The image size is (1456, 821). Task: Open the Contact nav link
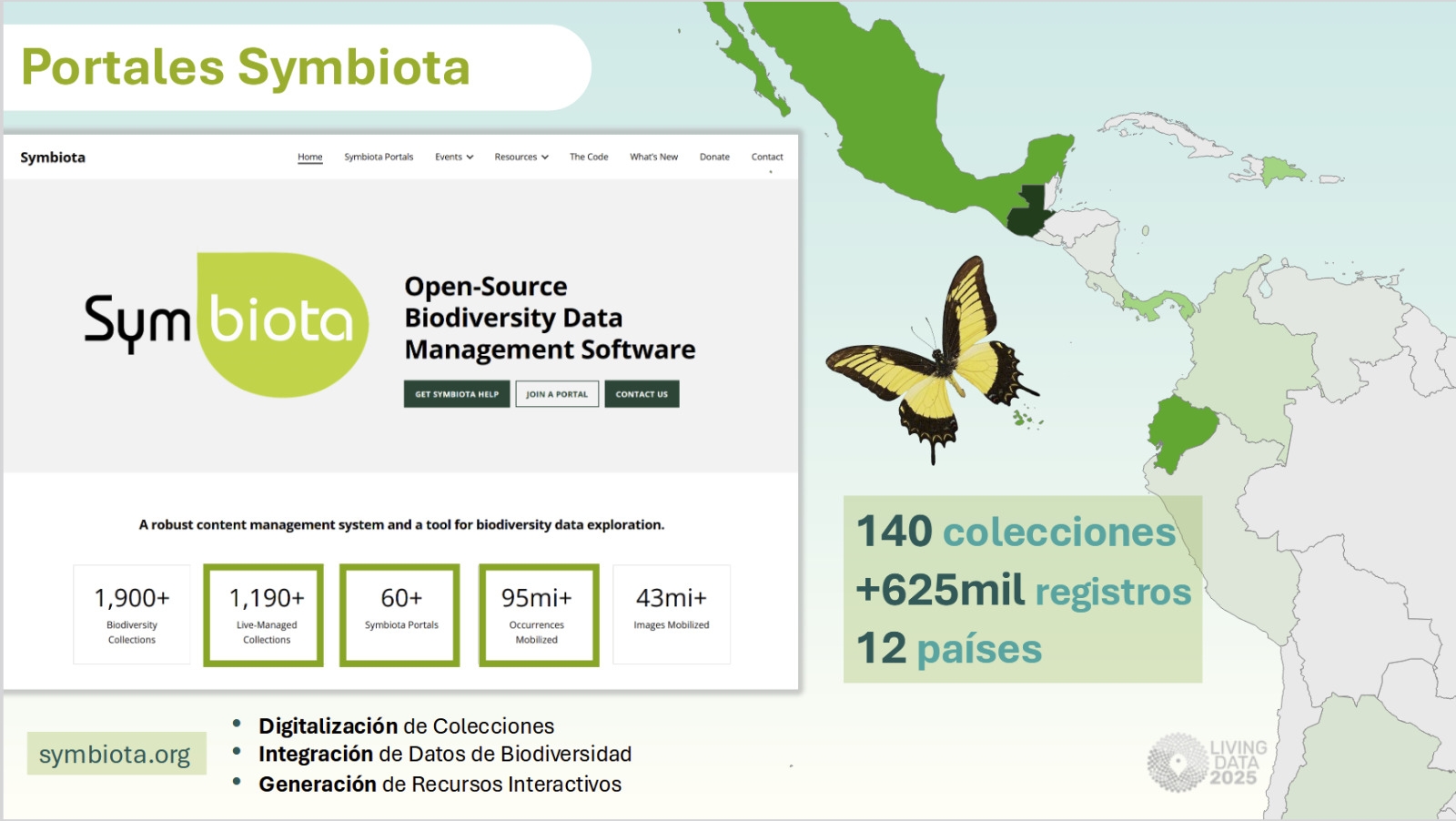pos(767,157)
